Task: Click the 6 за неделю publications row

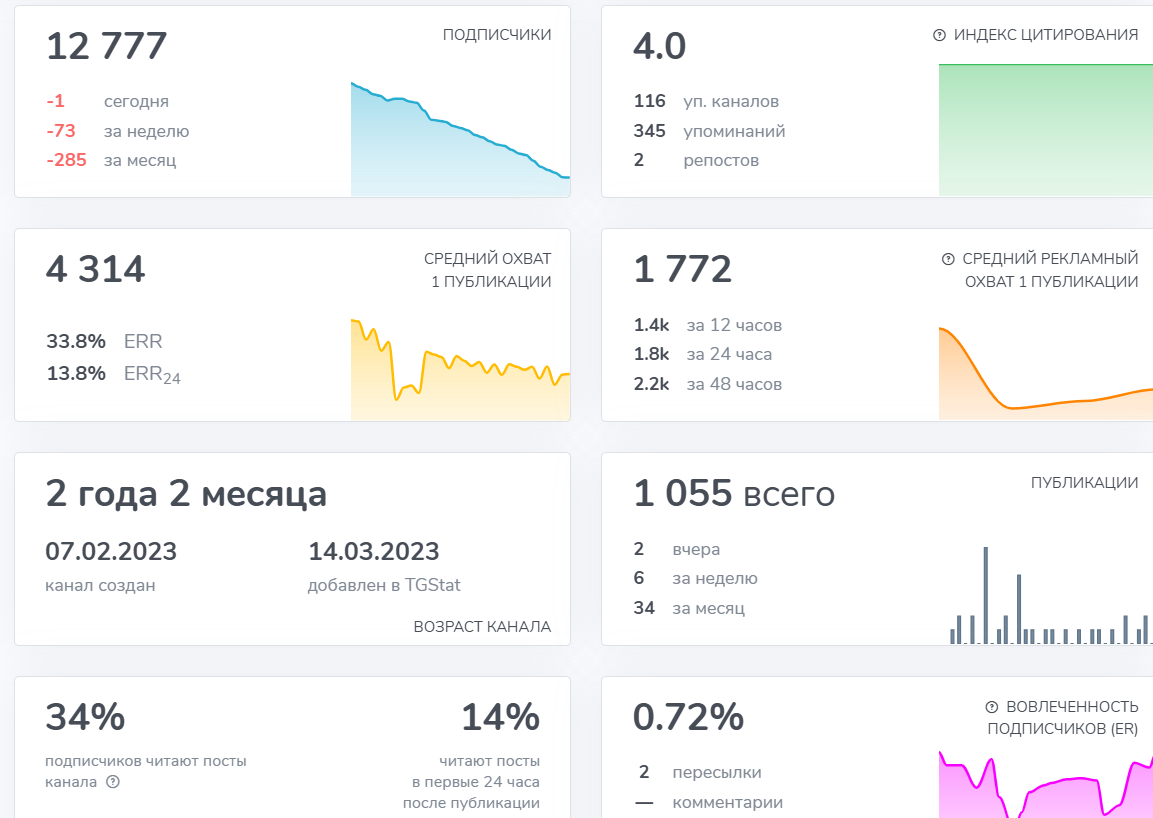Action: 696,579
